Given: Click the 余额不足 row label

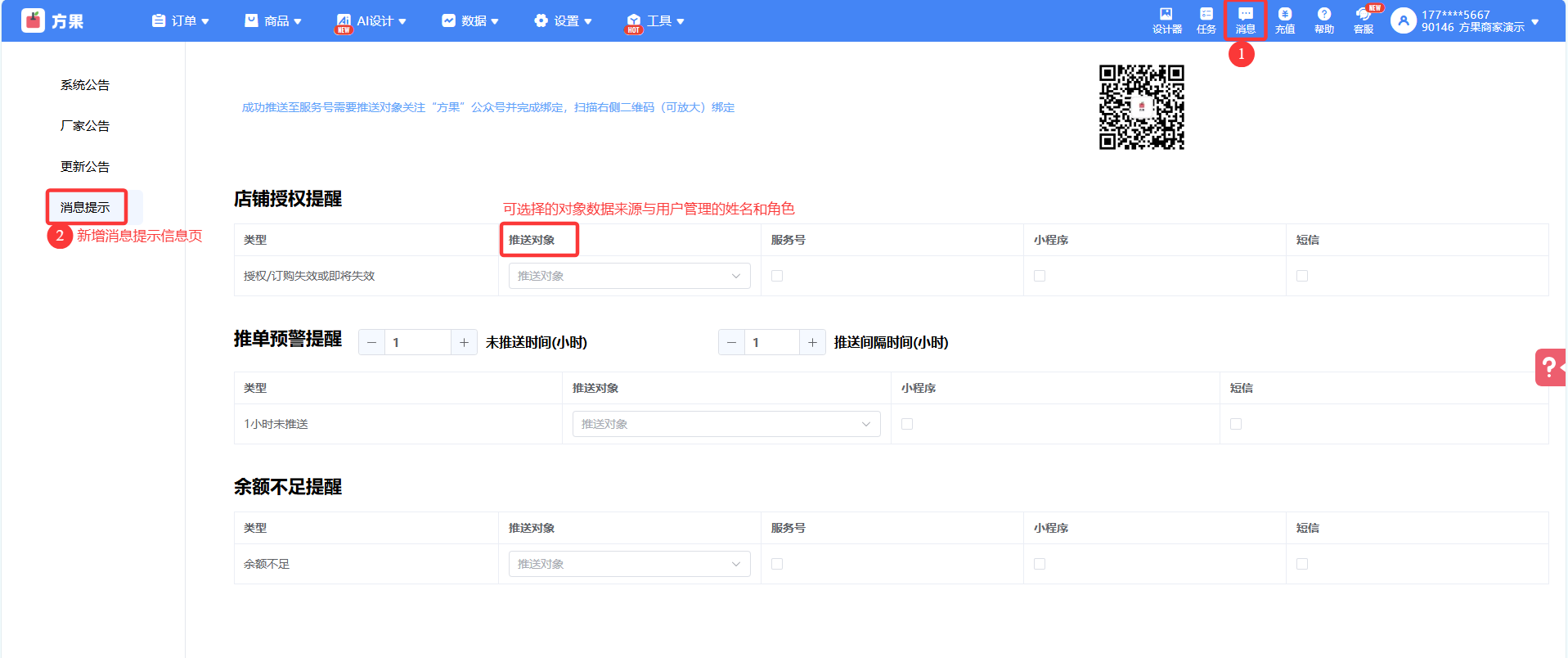Looking at the screenshot, I should click(x=267, y=564).
